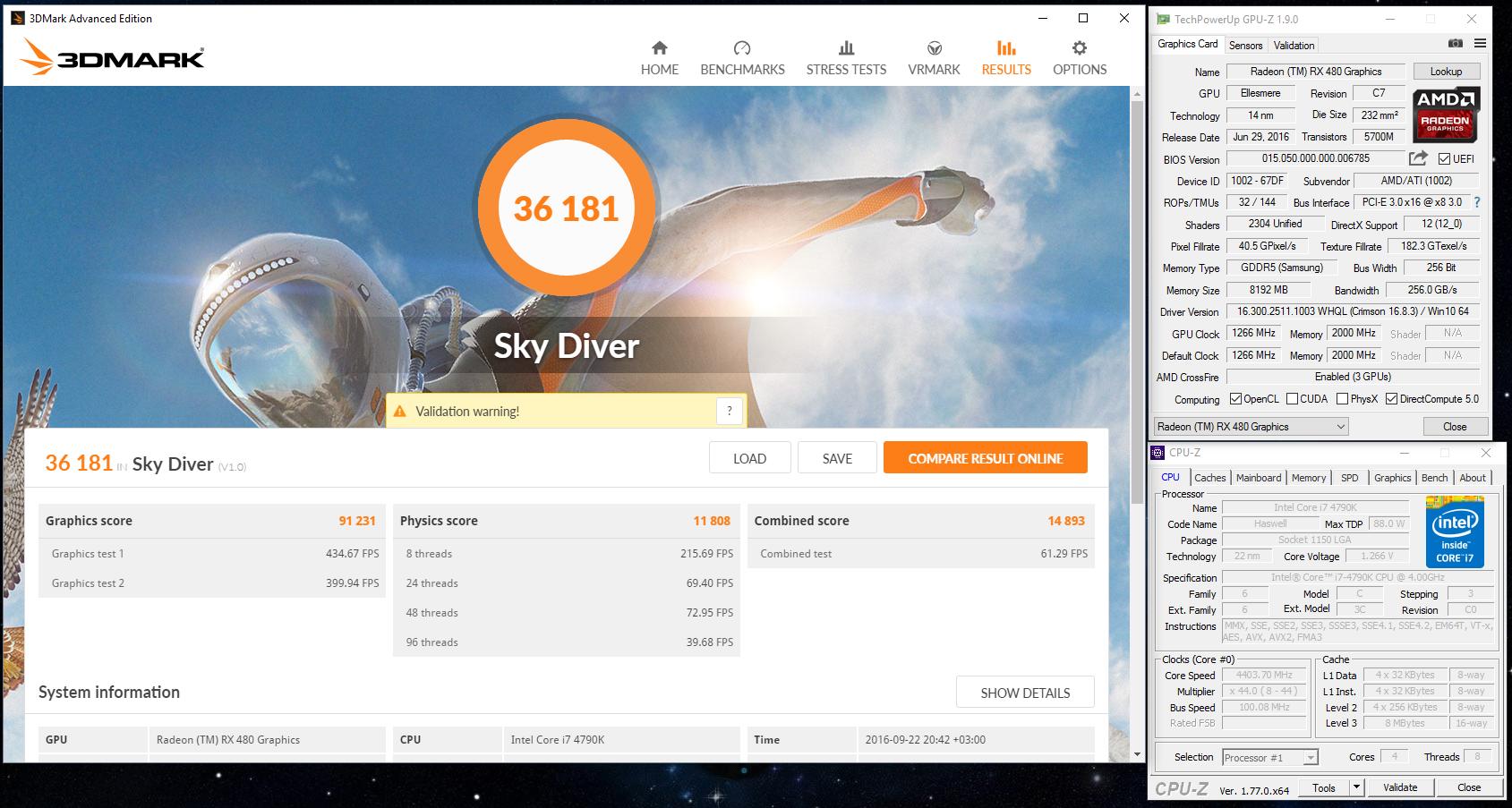Switch to the Mainboard tab in CPU-Z

coord(1259,478)
